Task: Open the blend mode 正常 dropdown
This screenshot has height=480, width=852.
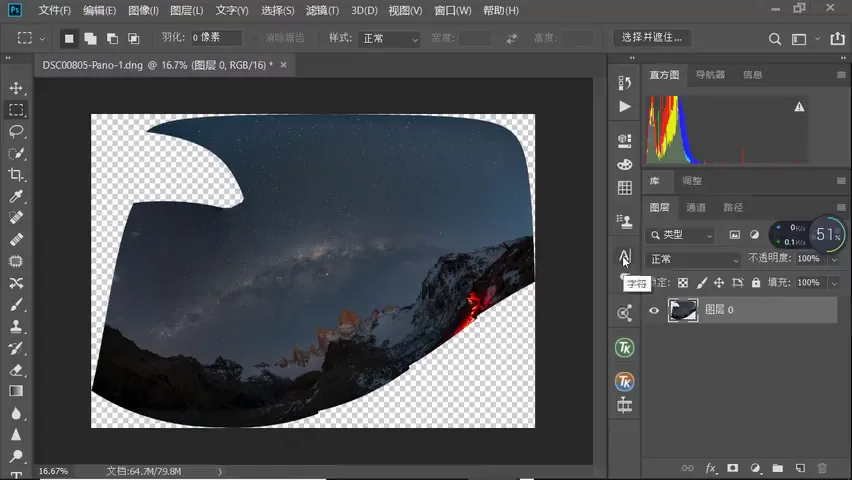Action: (x=693, y=259)
